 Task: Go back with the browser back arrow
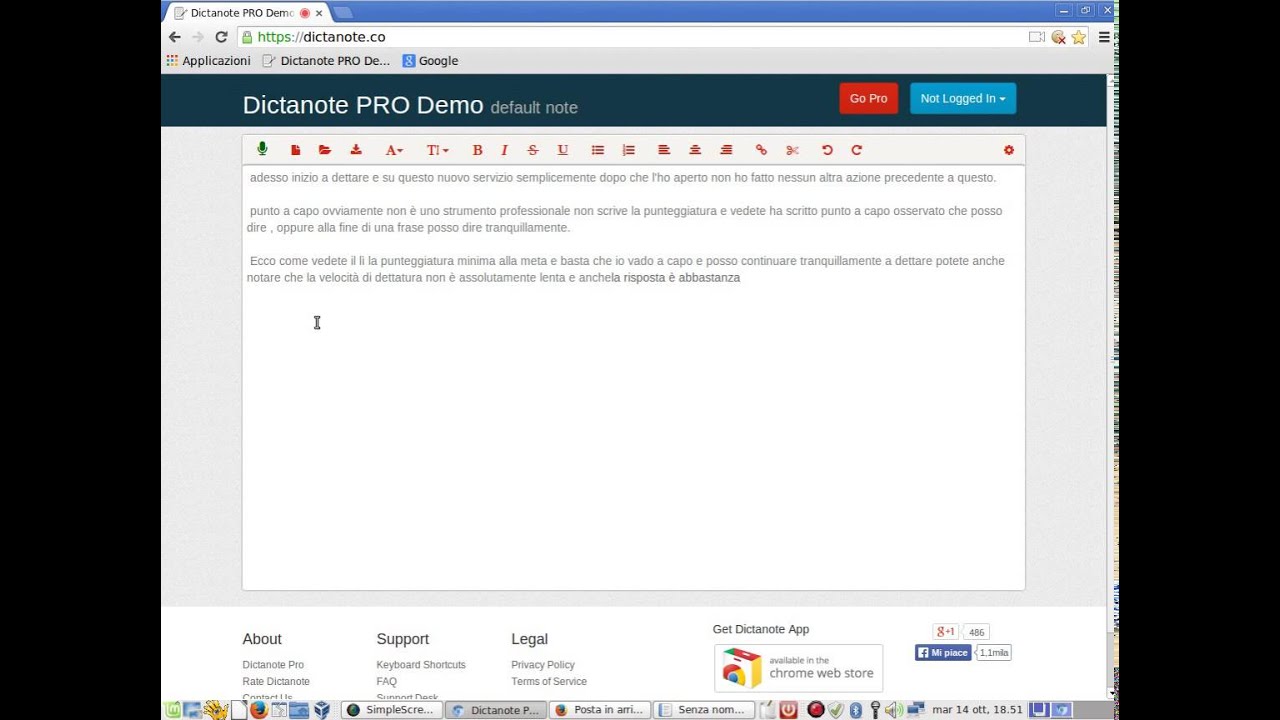175,37
